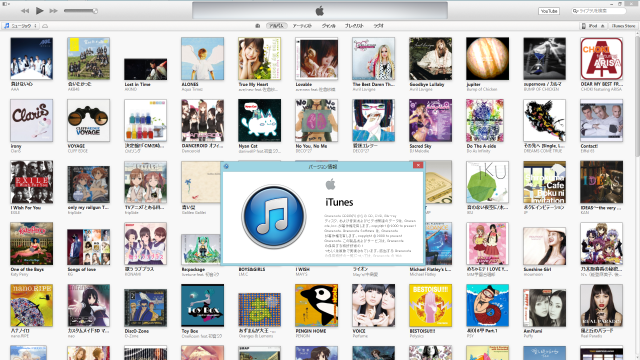This screenshot has height=360, width=640.
Task: Select Perfume's VOICE album cover
Action: click(x=373, y=306)
